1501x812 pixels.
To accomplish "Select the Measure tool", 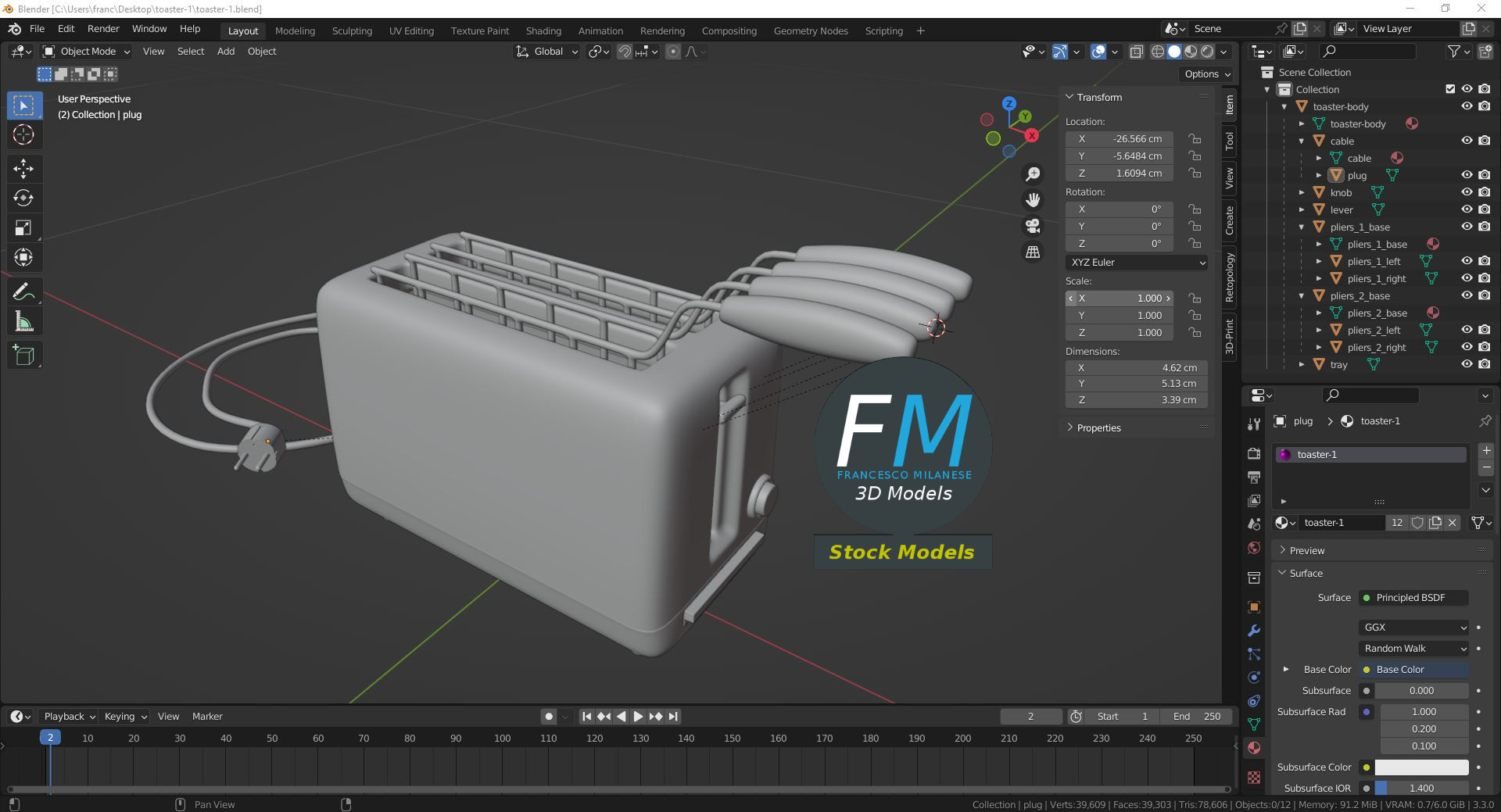I will tap(23, 321).
